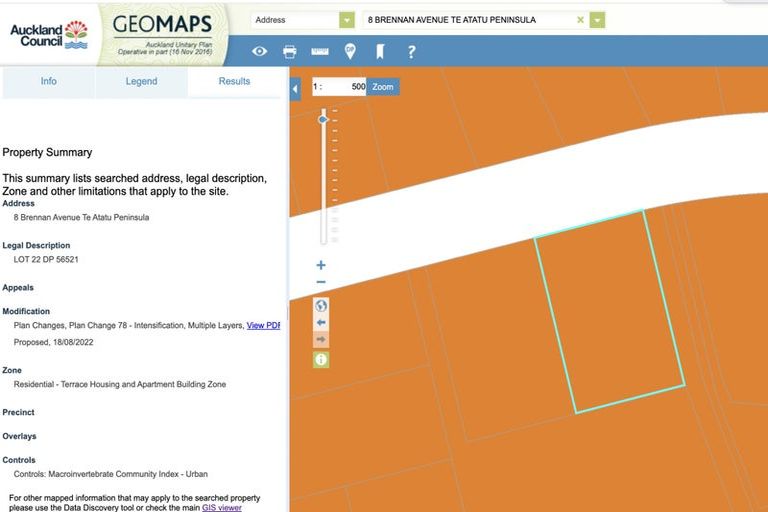Open the Address search type dropdown

coord(346,20)
